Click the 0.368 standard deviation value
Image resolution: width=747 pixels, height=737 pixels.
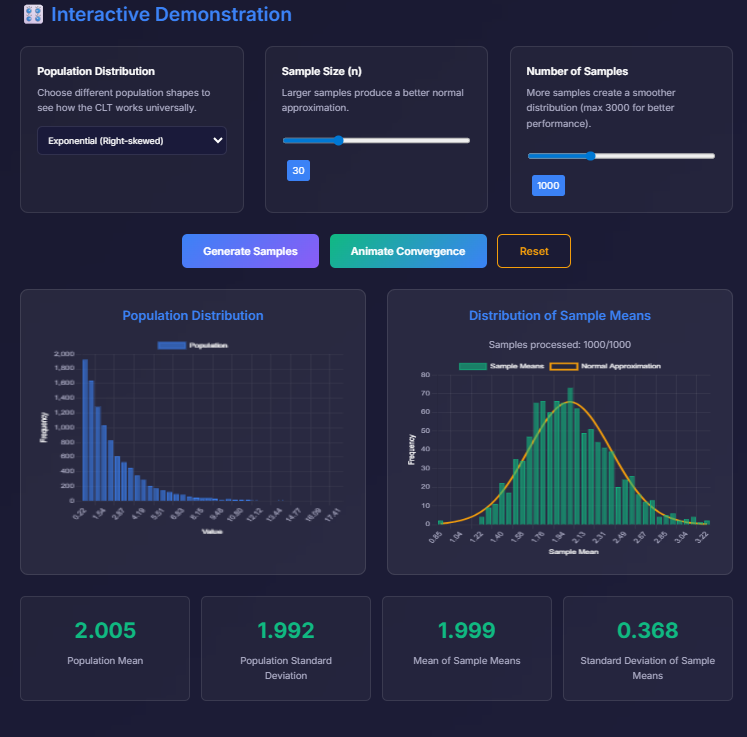647,630
